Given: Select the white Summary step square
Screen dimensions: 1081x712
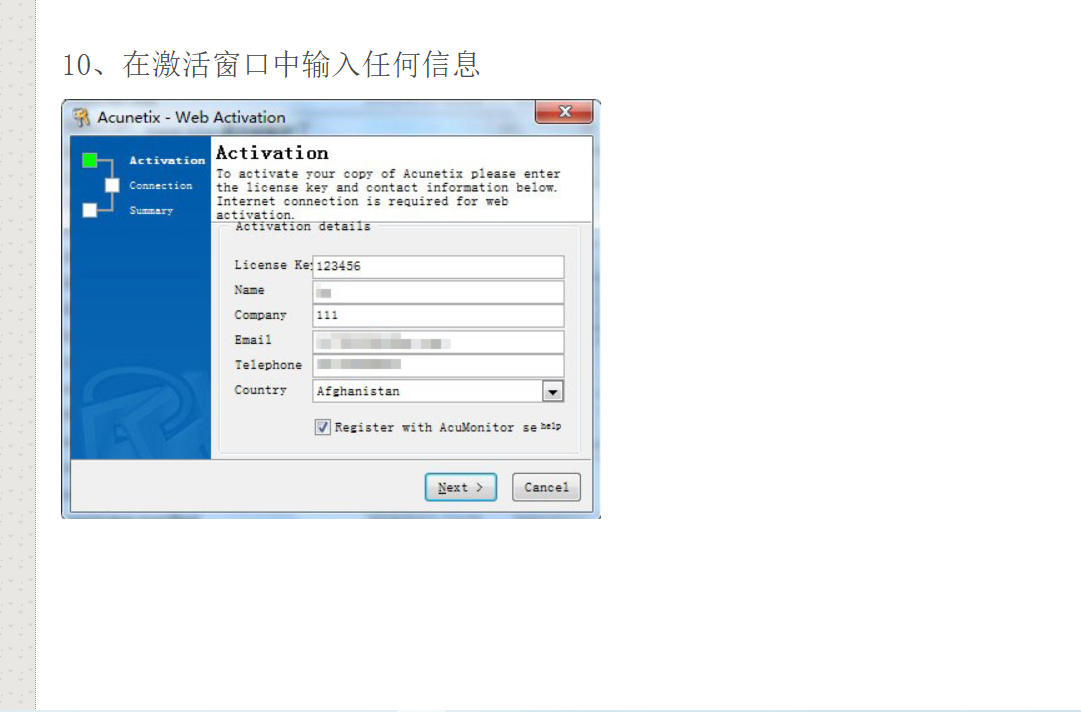Looking at the screenshot, I should [x=90, y=210].
